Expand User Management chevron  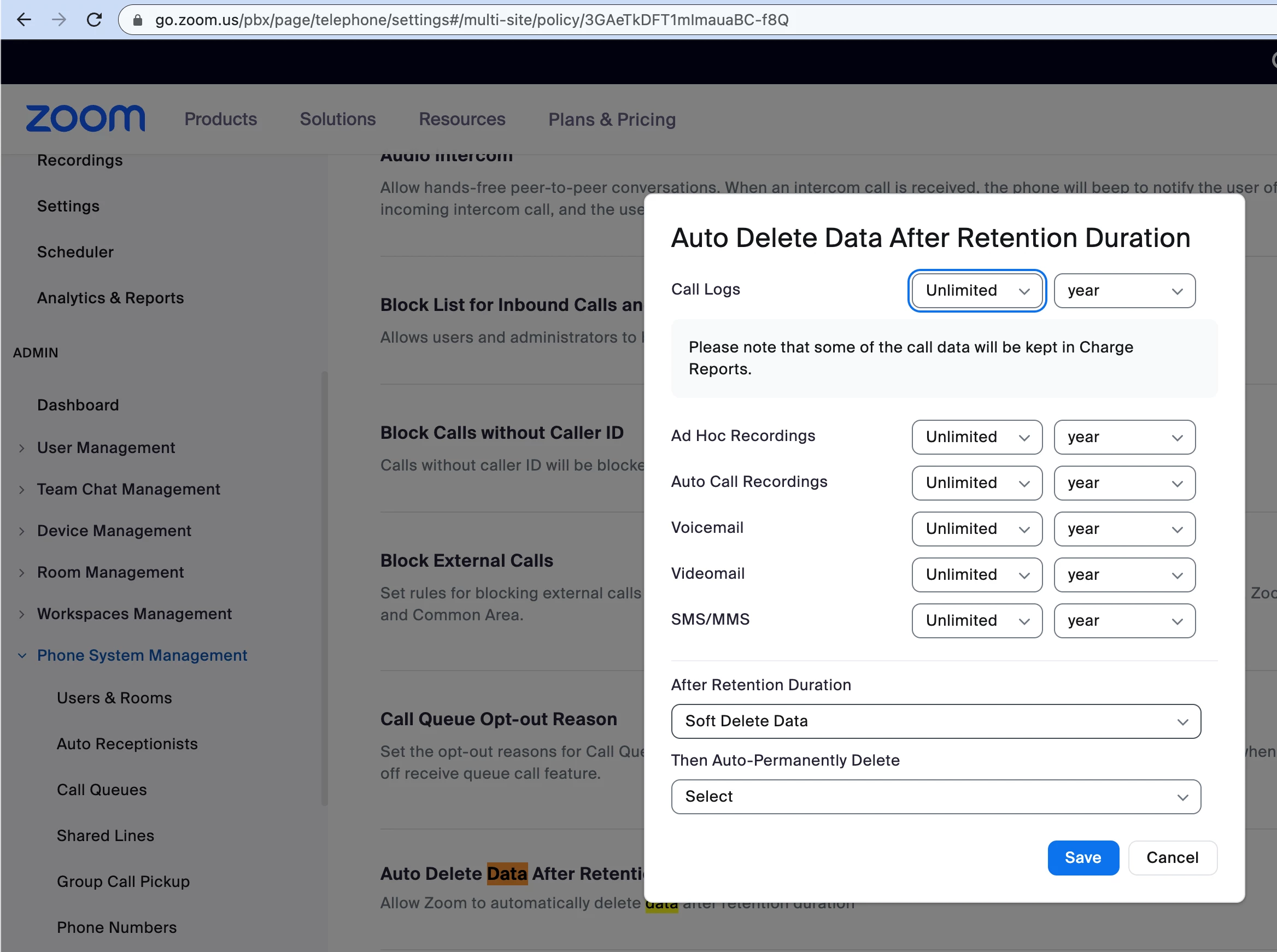pyautogui.click(x=22, y=448)
